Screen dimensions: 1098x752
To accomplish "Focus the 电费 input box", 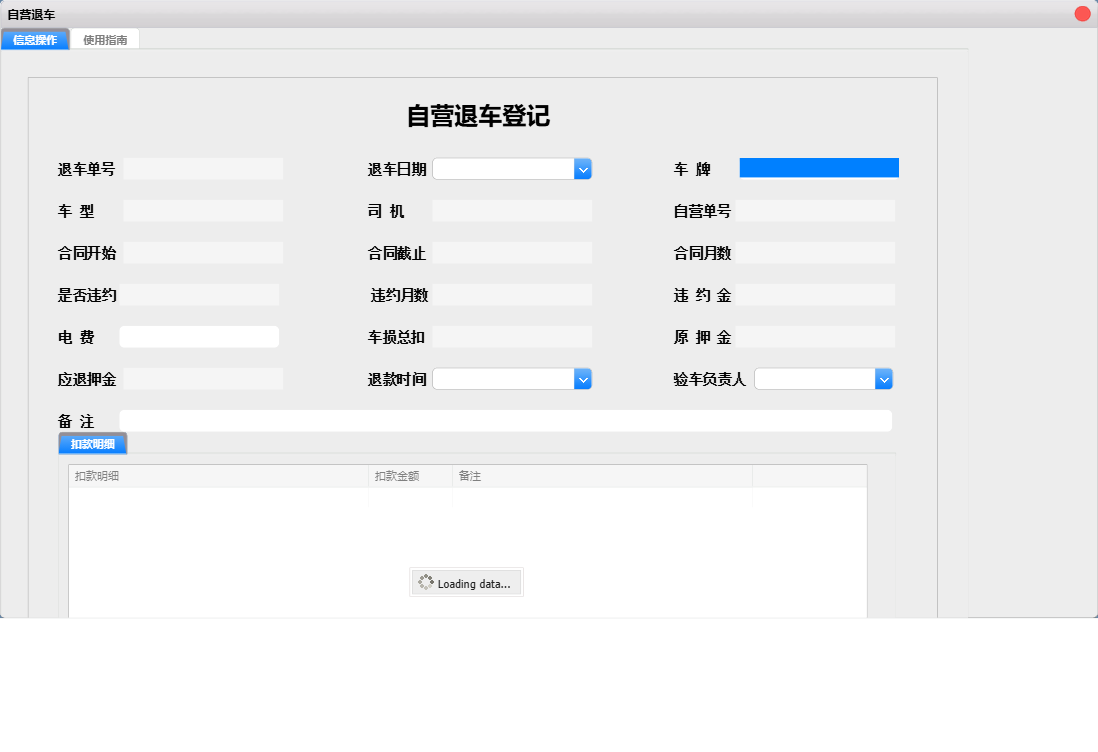I will click(x=199, y=336).
